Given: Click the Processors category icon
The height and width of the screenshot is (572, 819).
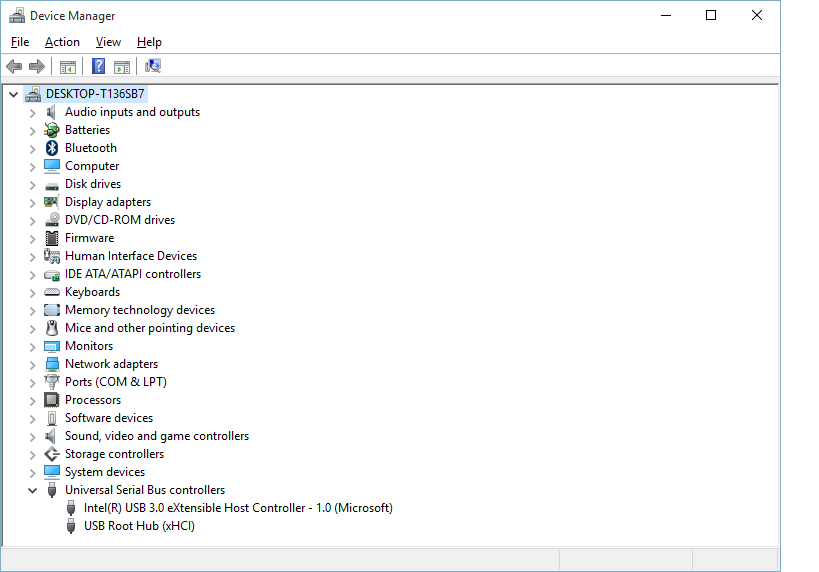Looking at the screenshot, I should tap(52, 400).
